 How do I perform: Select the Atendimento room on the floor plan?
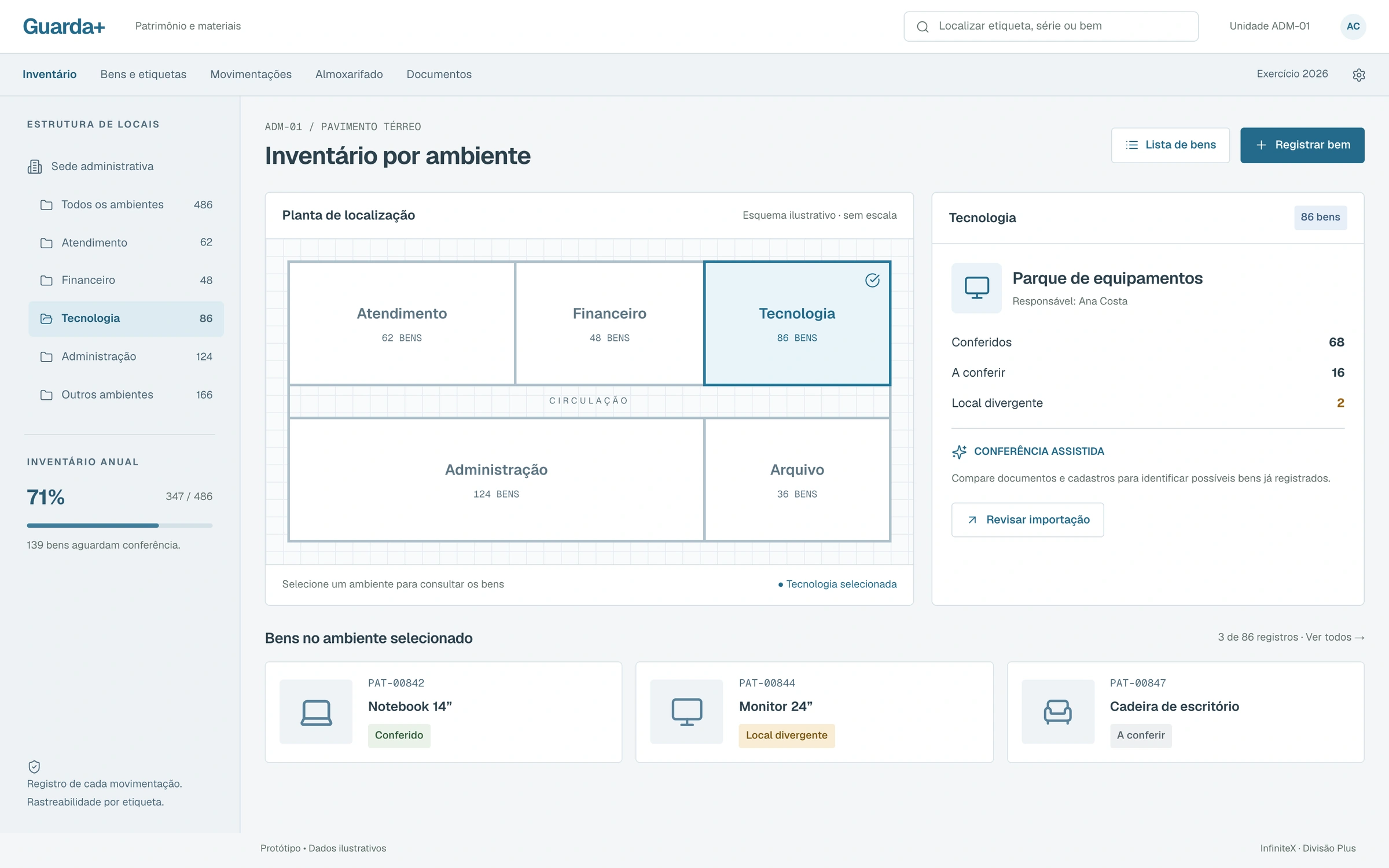pos(402,323)
